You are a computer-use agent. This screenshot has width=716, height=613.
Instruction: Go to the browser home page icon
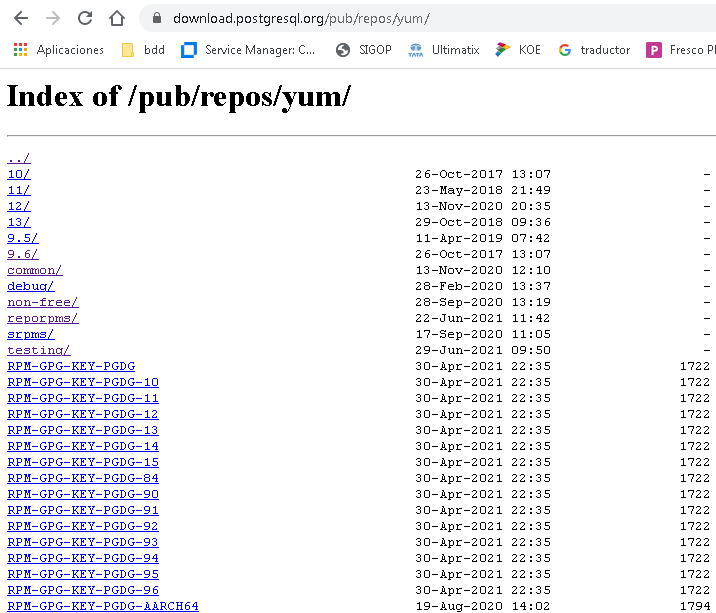tap(117, 18)
